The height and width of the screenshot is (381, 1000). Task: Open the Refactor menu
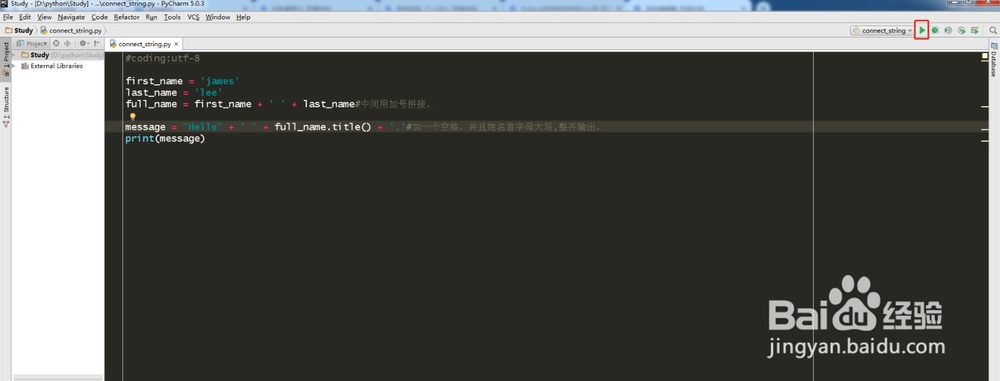click(x=126, y=17)
